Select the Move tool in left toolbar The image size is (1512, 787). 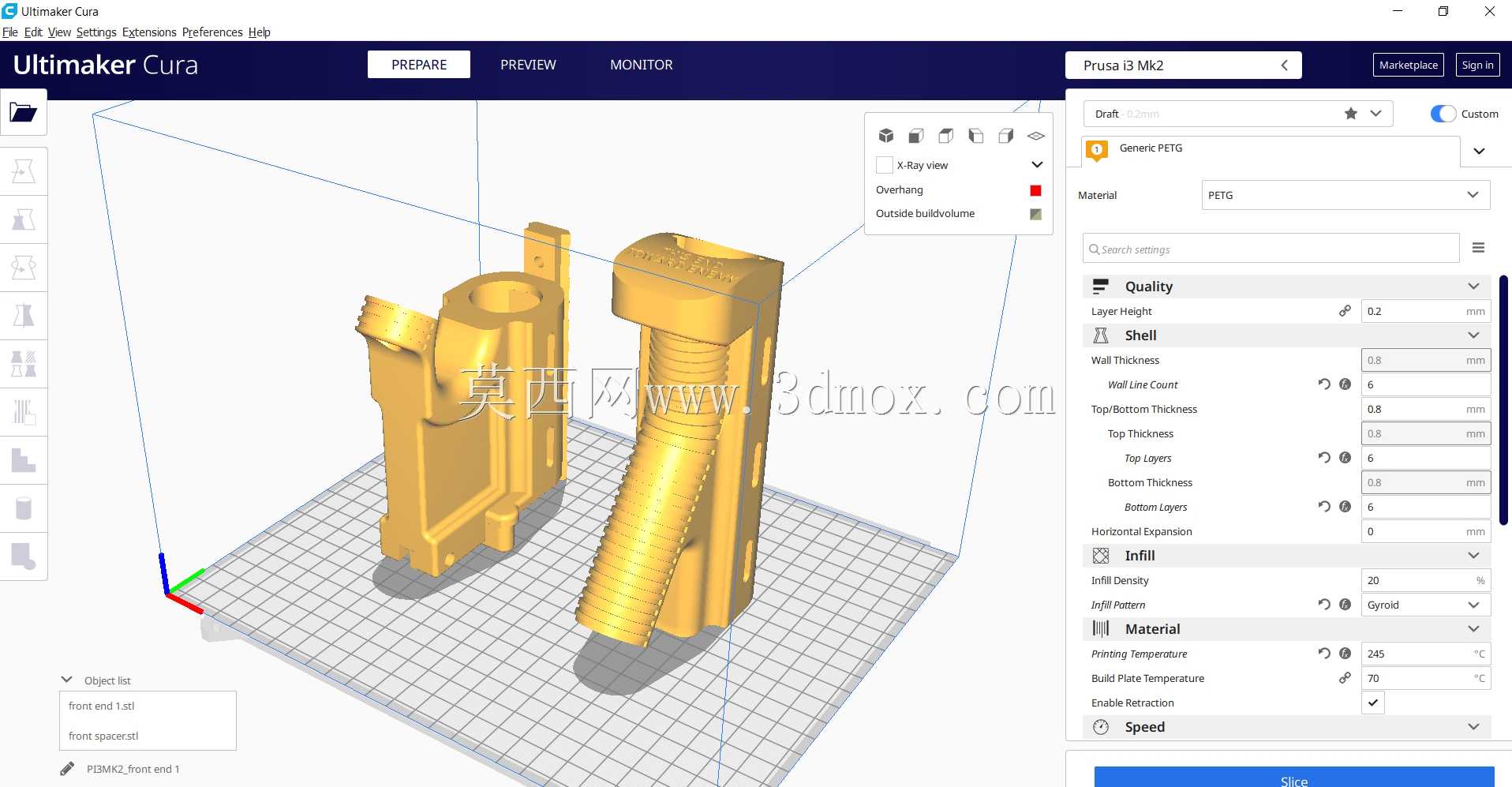[x=24, y=171]
